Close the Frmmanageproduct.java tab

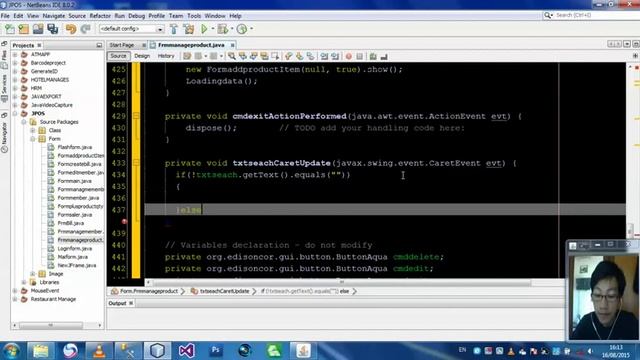tap(232, 45)
